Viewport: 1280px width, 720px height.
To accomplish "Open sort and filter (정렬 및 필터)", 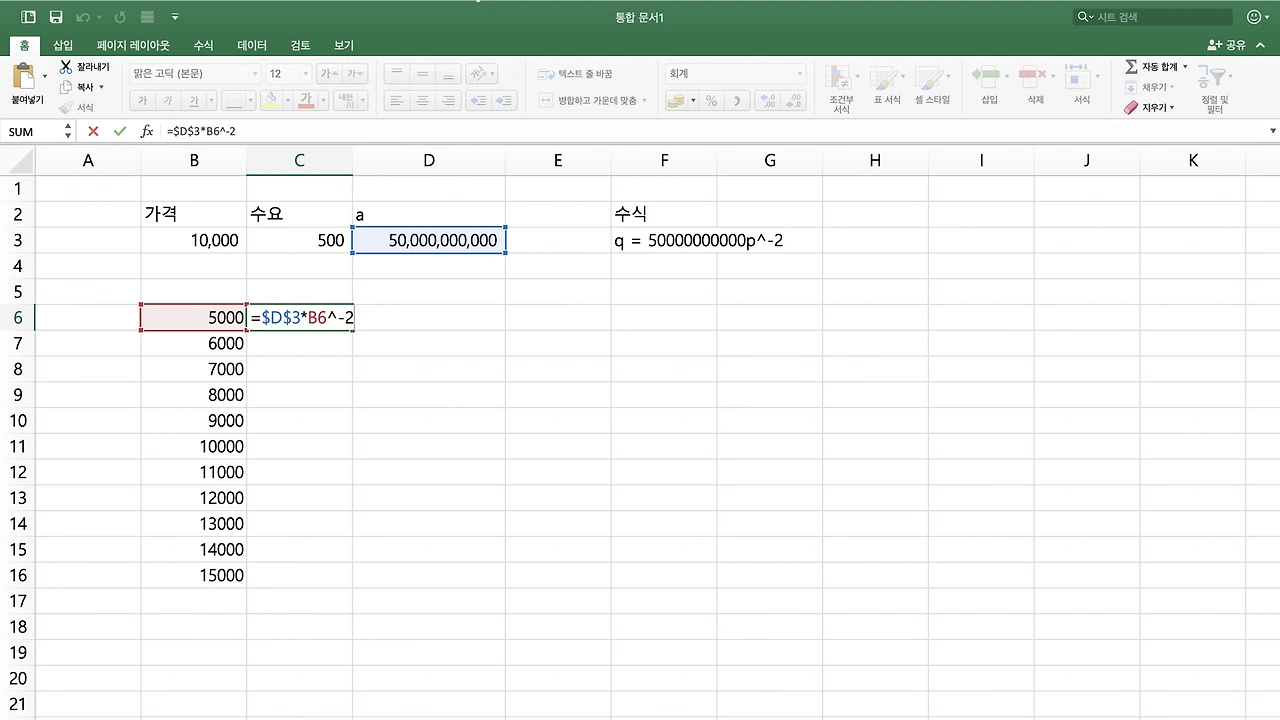I will [1214, 89].
